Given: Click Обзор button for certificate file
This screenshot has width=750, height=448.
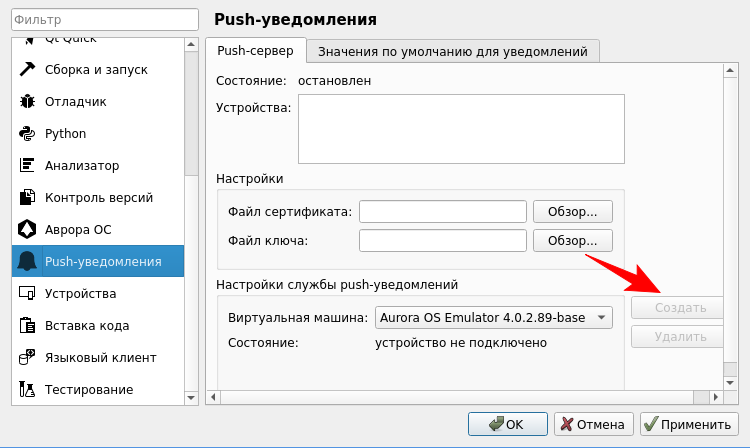Looking at the screenshot, I should pyautogui.click(x=572, y=211).
